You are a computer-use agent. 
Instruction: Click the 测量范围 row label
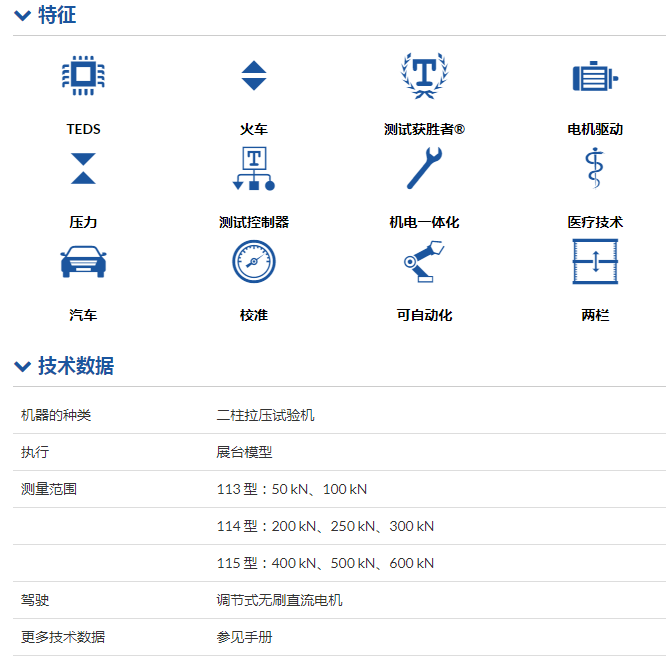tap(49, 489)
